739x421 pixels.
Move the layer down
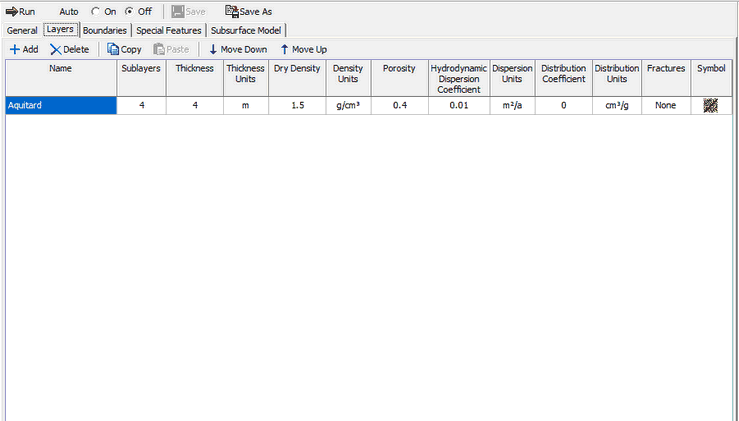coord(213,49)
